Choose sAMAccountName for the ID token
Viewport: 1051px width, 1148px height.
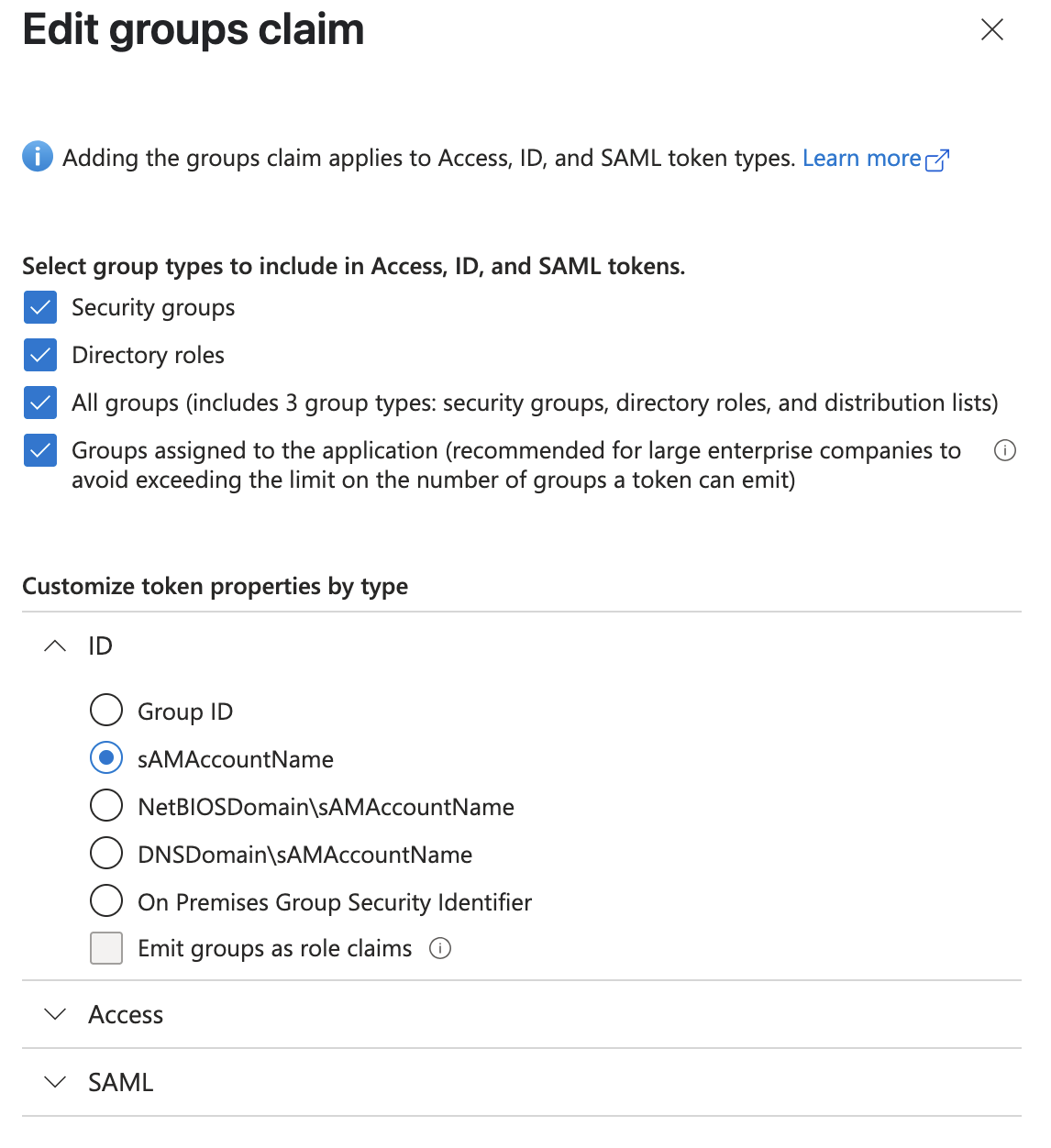[105, 757]
